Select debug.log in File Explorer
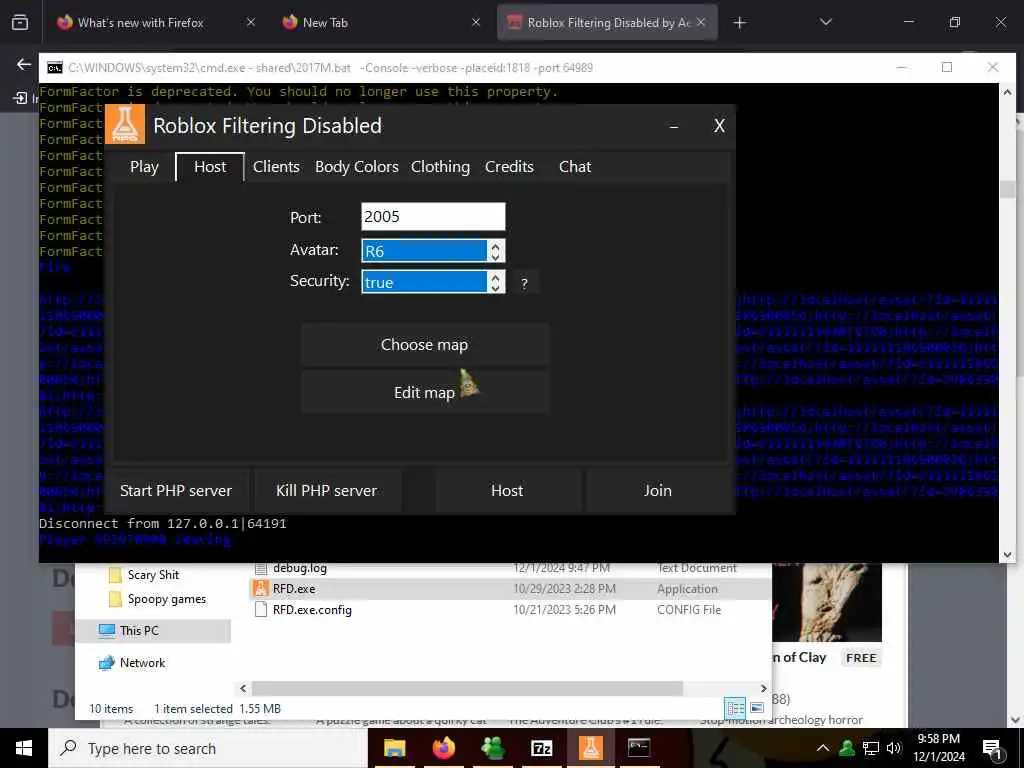 300,568
